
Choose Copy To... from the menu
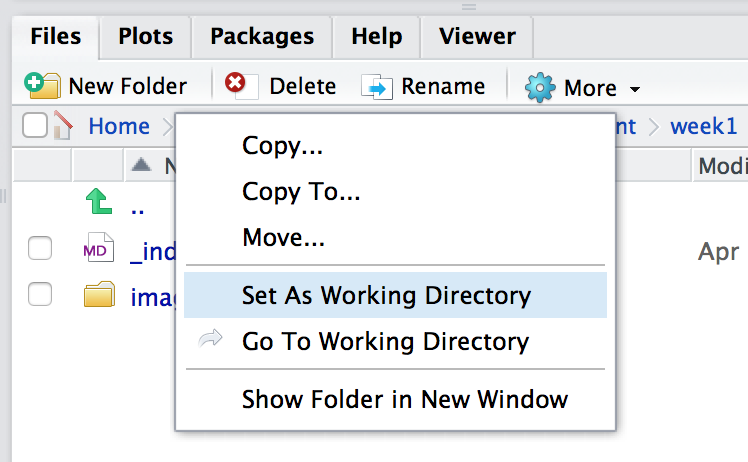301,192
